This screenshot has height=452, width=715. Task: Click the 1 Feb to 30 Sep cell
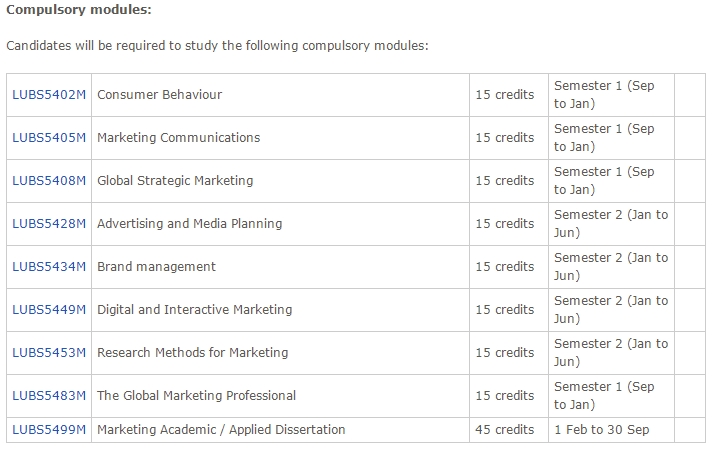603,430
